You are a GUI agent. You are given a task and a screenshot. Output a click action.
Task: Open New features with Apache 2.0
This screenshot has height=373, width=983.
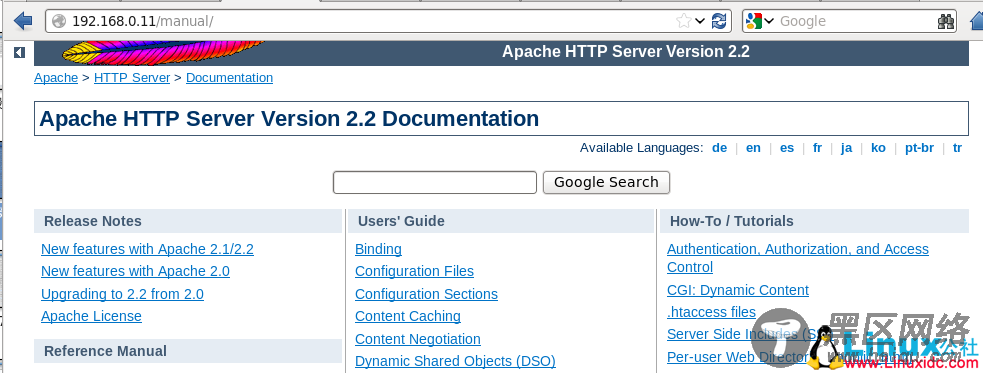click(x=135, y=271)
